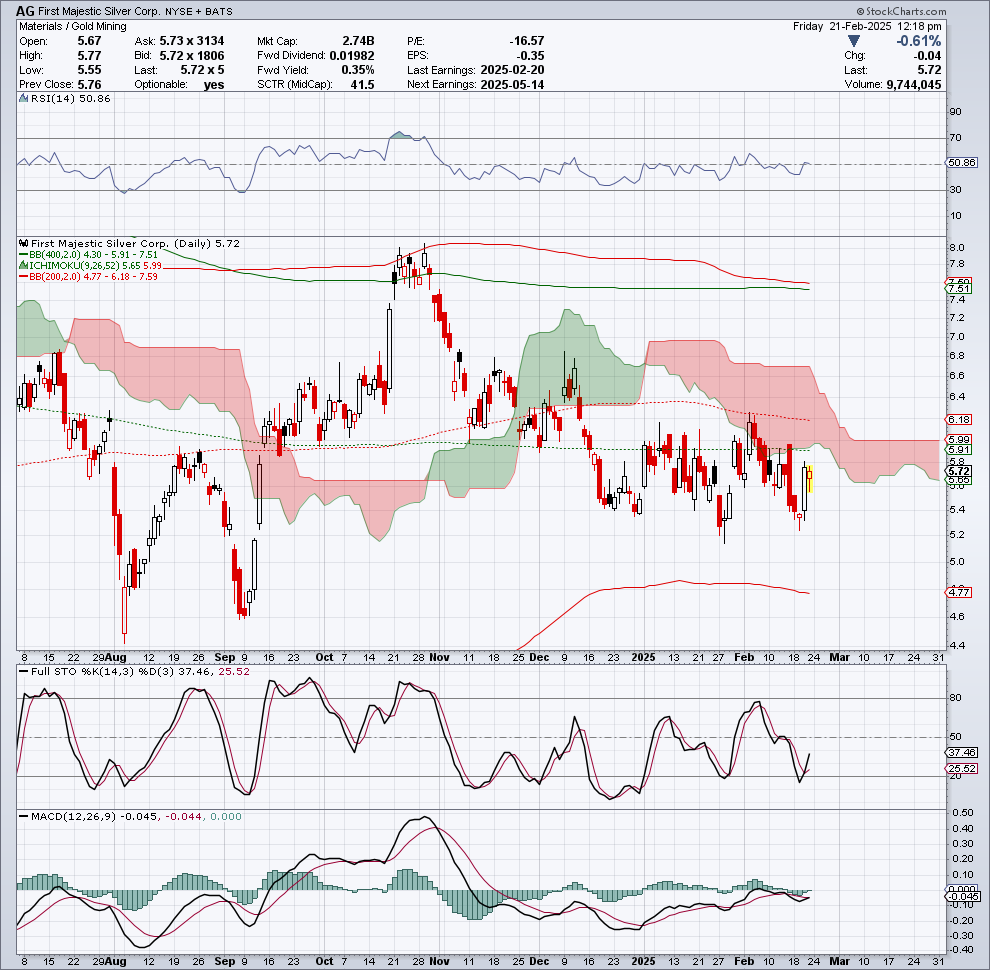Click the black Full STO legend line swatch
This screenshot has height=970, width=990.
[24, 672]
